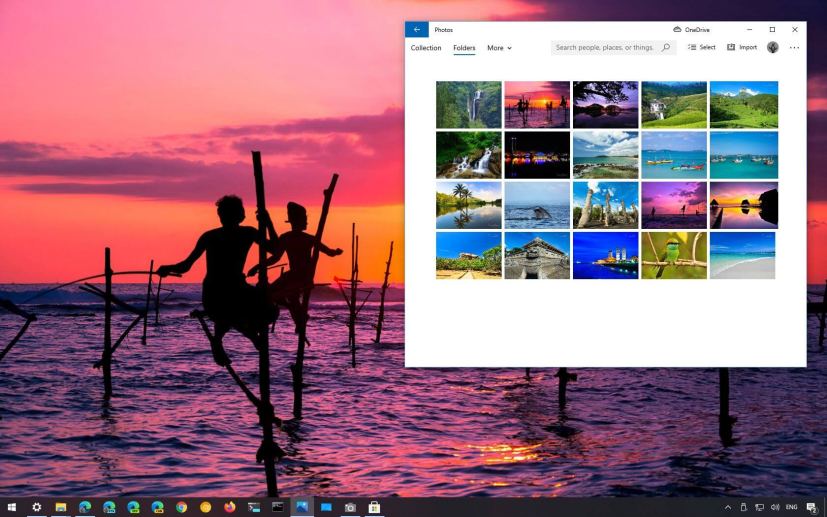Click the search magnifier icon
This screenshot has width=827, height=517.
click(666, 48)
